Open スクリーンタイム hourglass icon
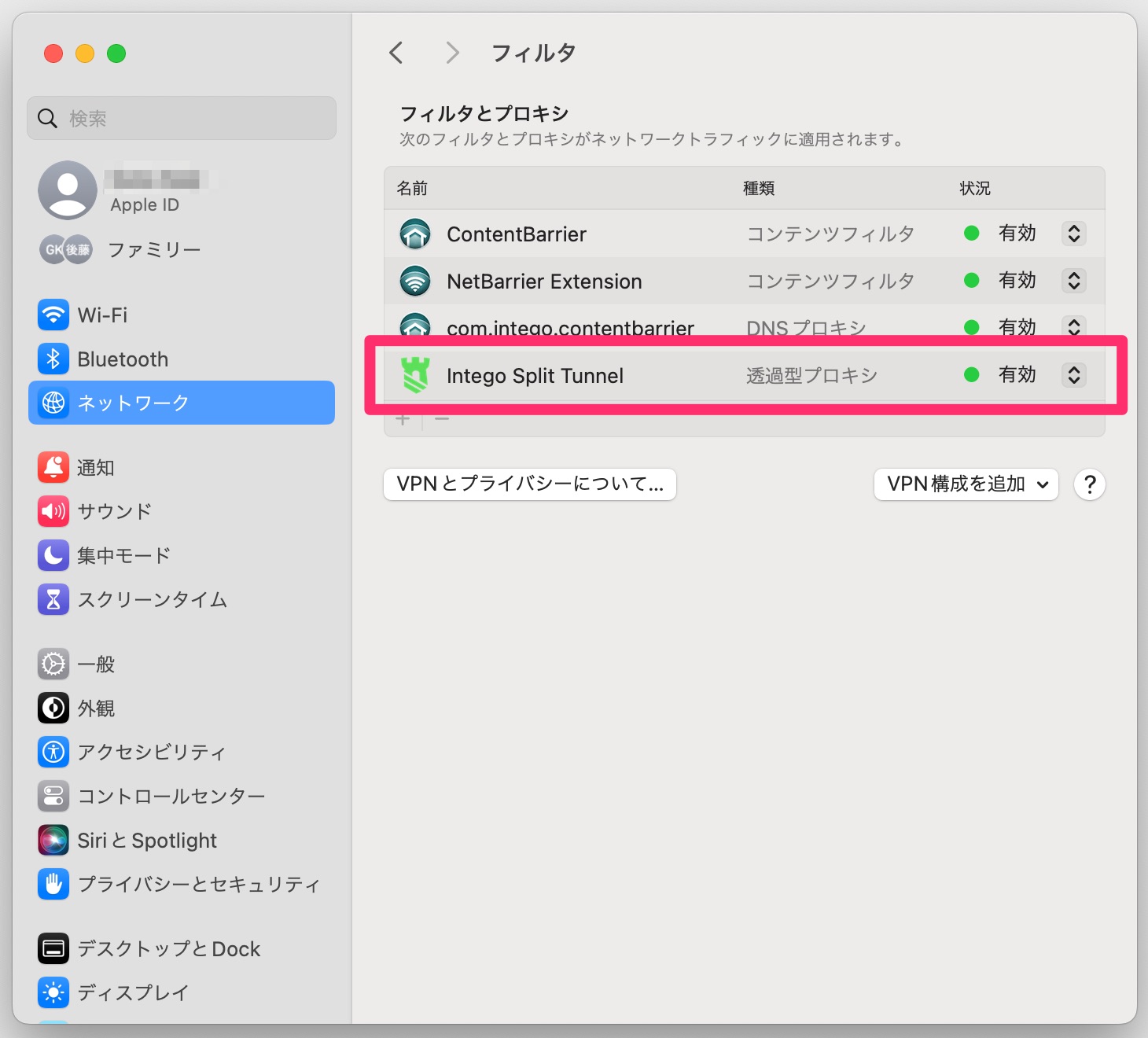Image resolution: width=1148 pixels, height=1038 pixels. 53,599
